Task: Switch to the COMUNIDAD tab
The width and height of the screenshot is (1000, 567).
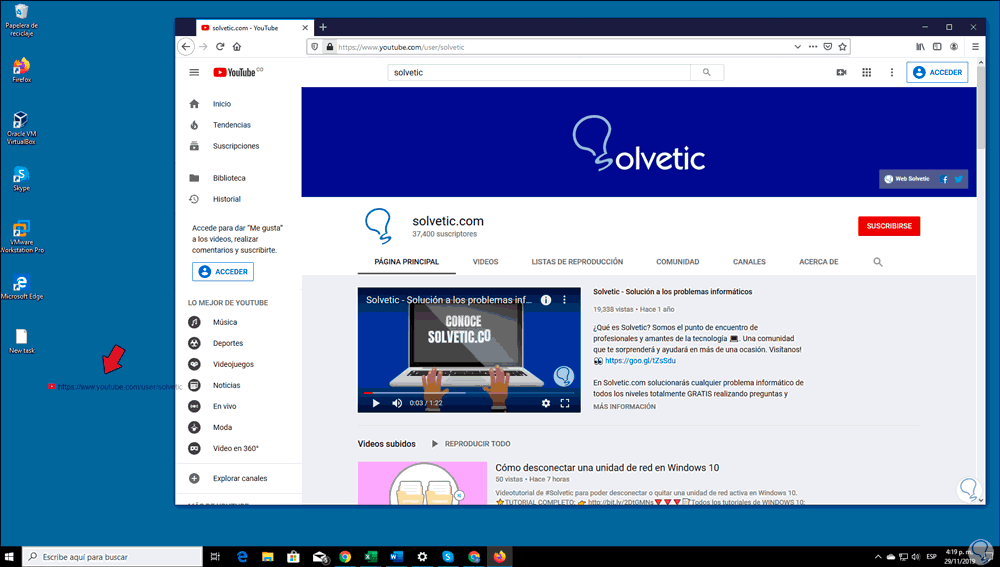Action: (677, 262)
